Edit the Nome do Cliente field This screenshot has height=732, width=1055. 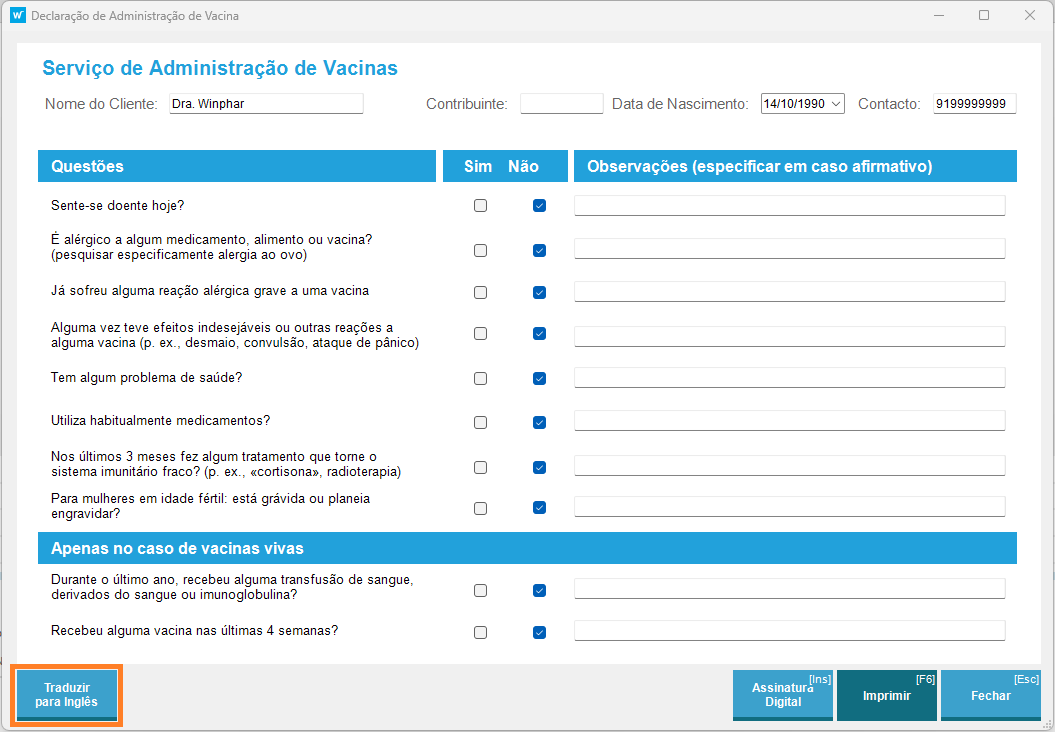click(x=265, y=104)
